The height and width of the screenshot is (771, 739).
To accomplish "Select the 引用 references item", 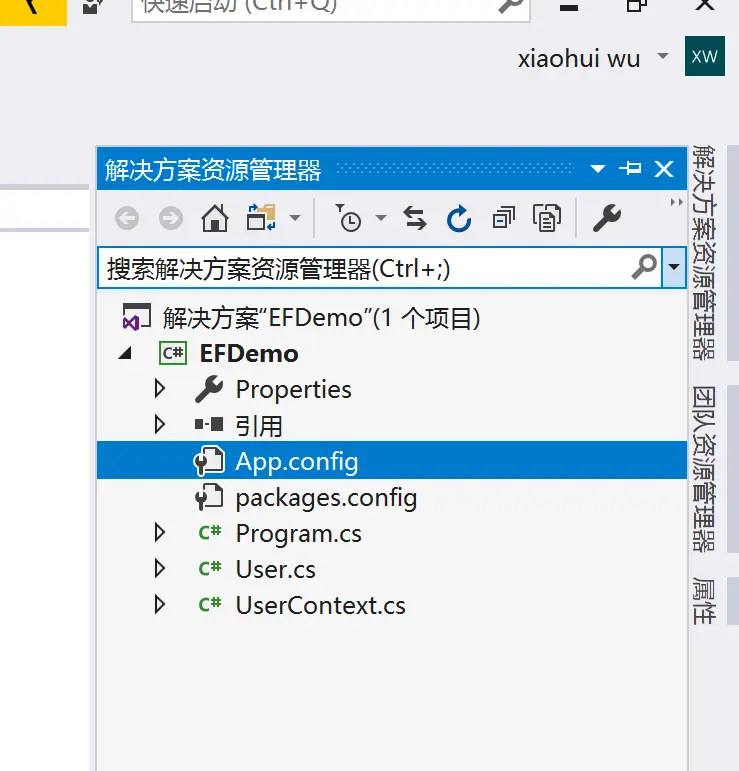I will [259, 426].
